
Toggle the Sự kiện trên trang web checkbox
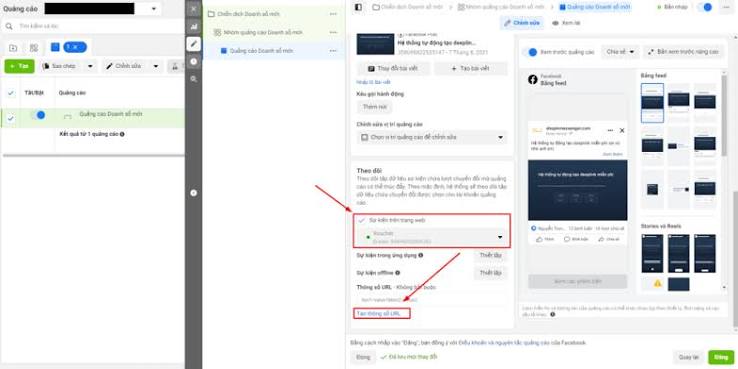361,220
